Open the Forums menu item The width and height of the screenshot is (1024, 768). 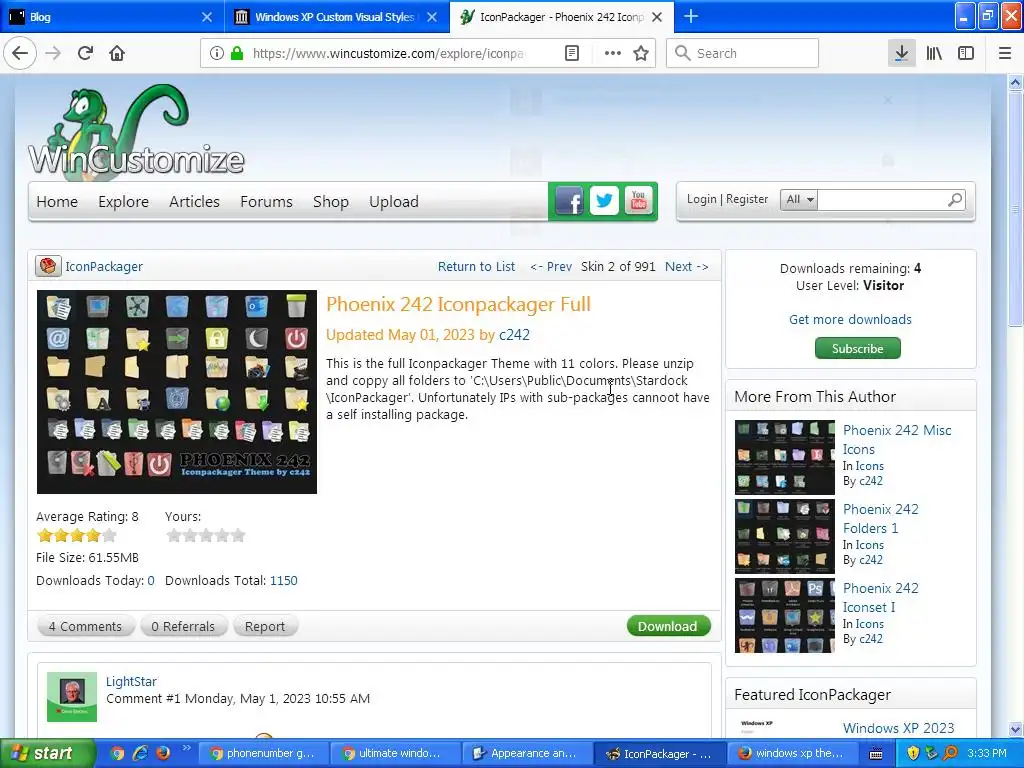tap(266, 202)
